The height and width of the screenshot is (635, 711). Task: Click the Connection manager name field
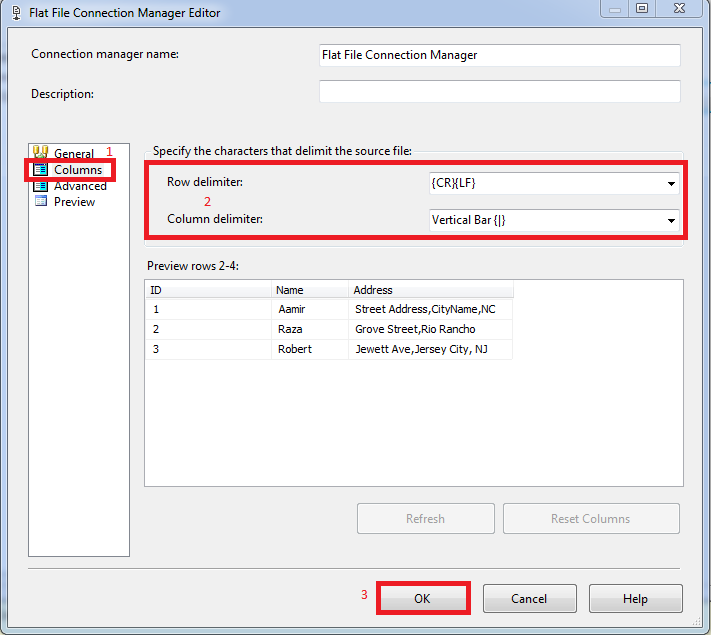[500, 55]
